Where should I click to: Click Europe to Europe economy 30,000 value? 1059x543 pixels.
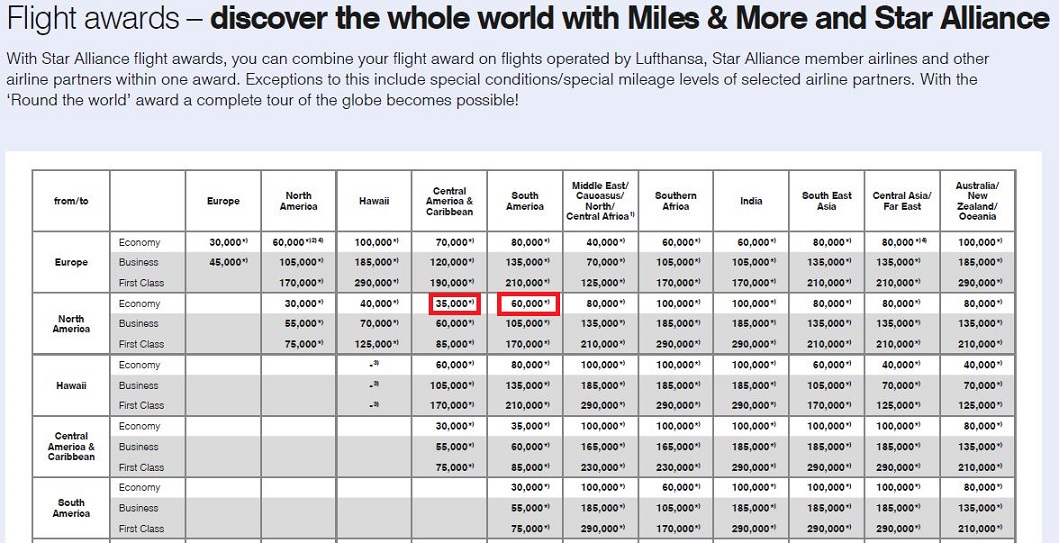coord(229,242)
